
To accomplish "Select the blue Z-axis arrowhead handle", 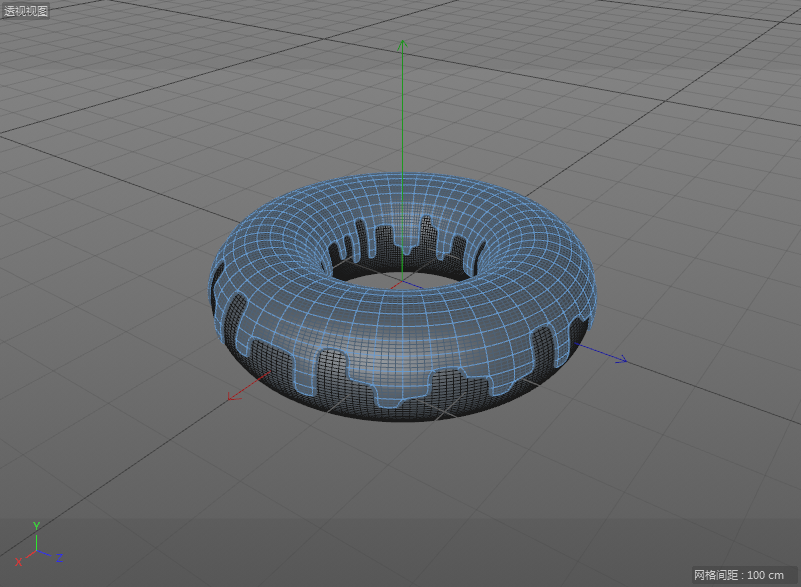I will (x=621, y=360).
